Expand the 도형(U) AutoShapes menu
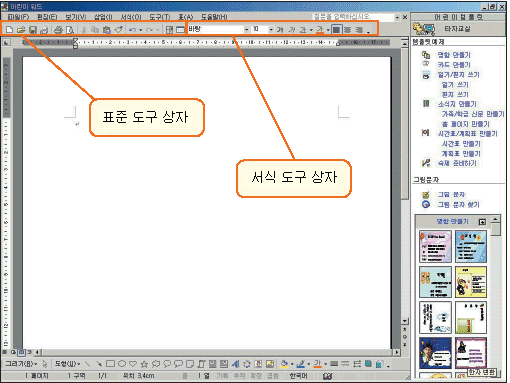 (x=67, y=364)
